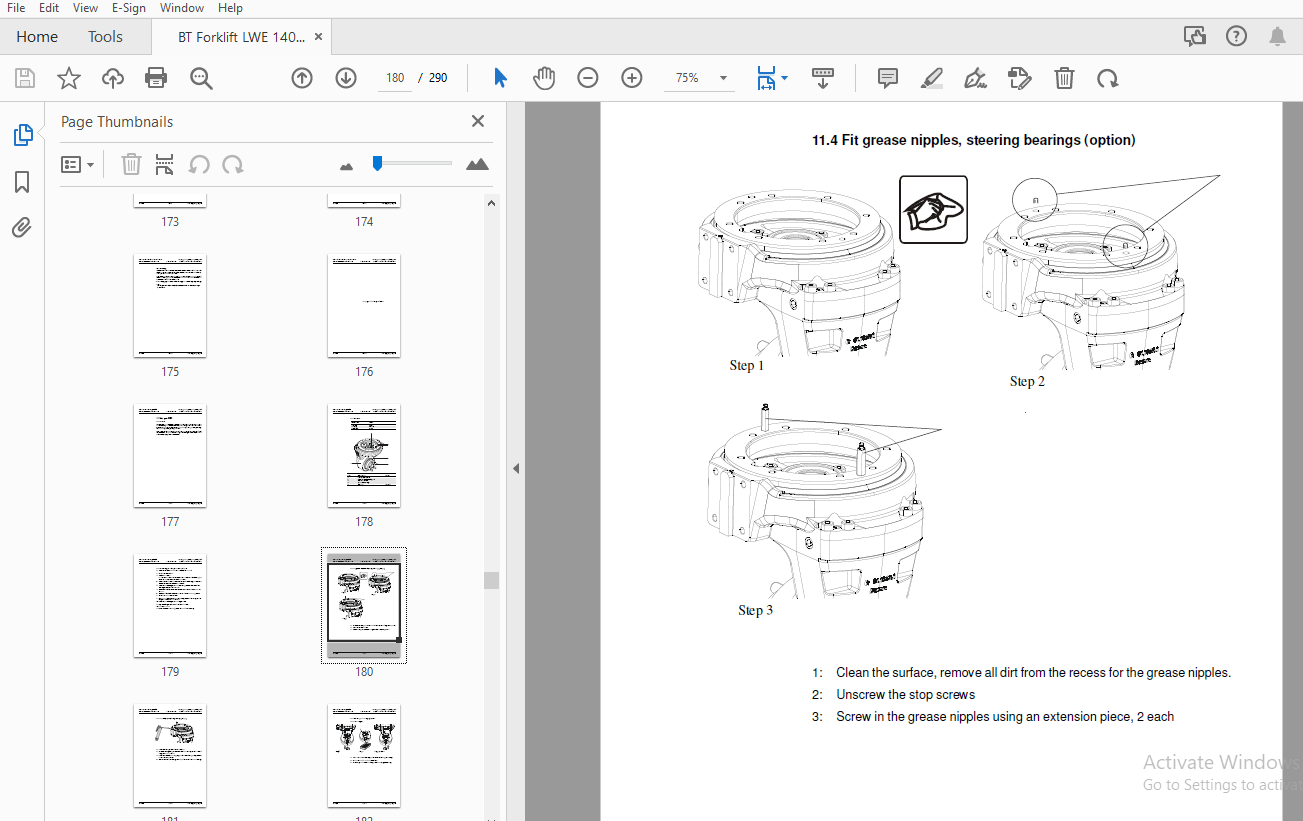Select page 179 thumbnail

[170, 606]
